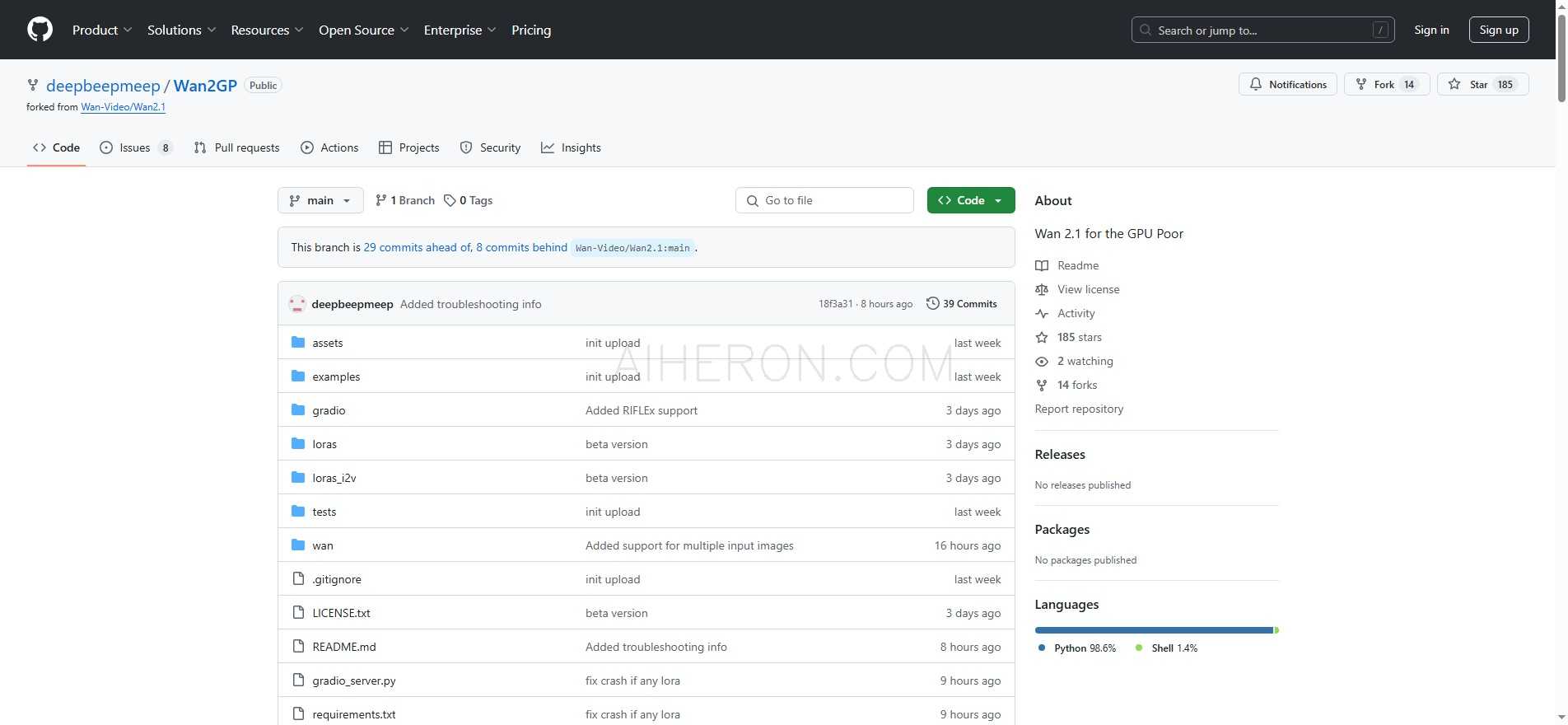Click the Sign up button
Image resolution: width=1568 pixels, height=725 pixels.
pos(1499,30)
